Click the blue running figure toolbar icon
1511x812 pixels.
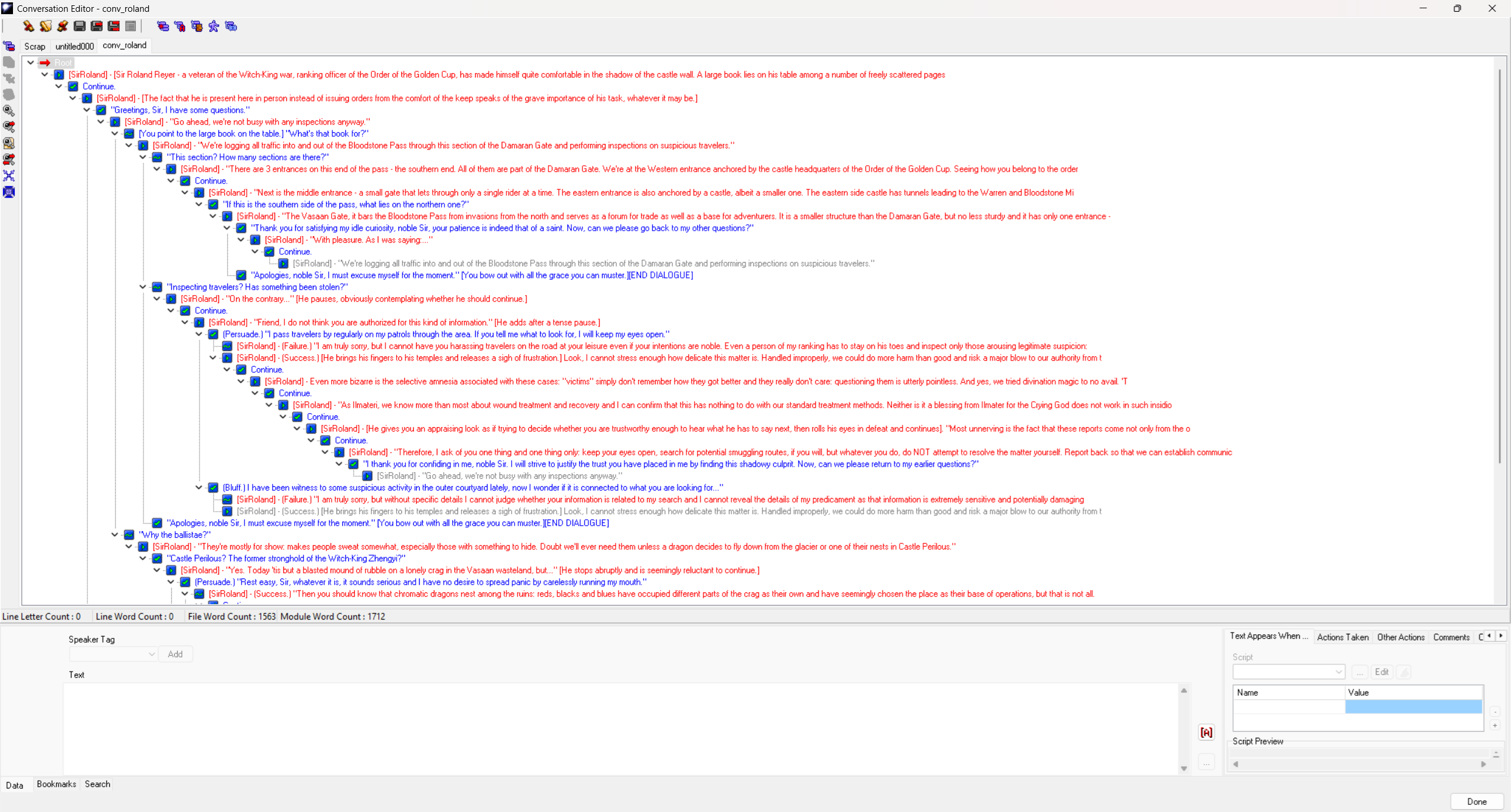pyautogui.click(x=214, y=26)
